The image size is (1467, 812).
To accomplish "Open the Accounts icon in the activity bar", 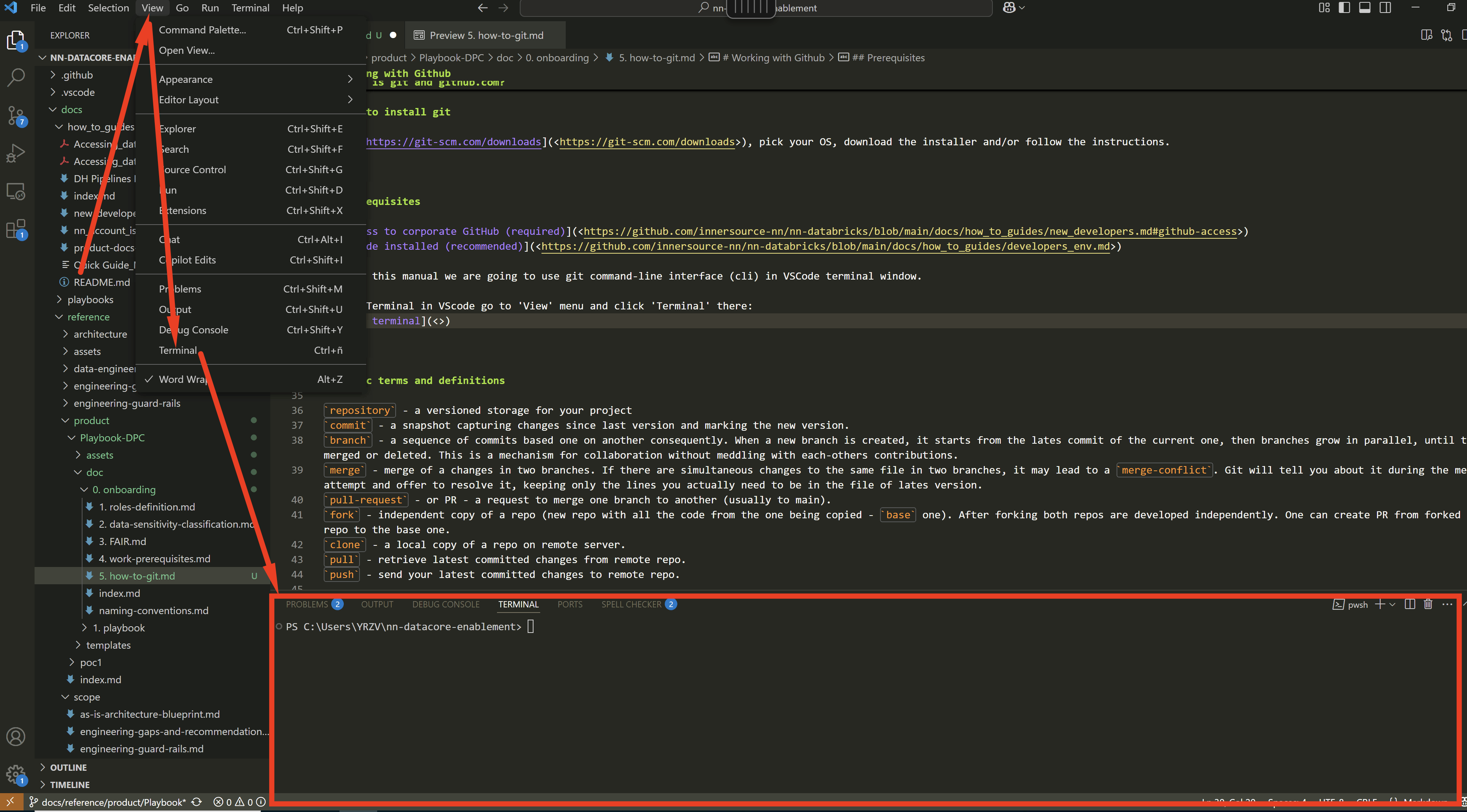I will (x=16, y=736).
